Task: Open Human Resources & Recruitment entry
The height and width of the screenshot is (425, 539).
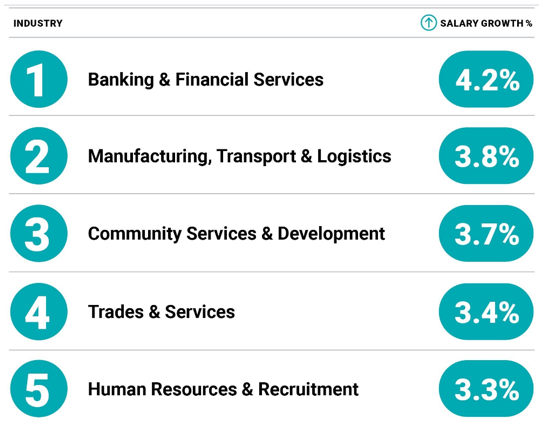Action: (223, 389)
